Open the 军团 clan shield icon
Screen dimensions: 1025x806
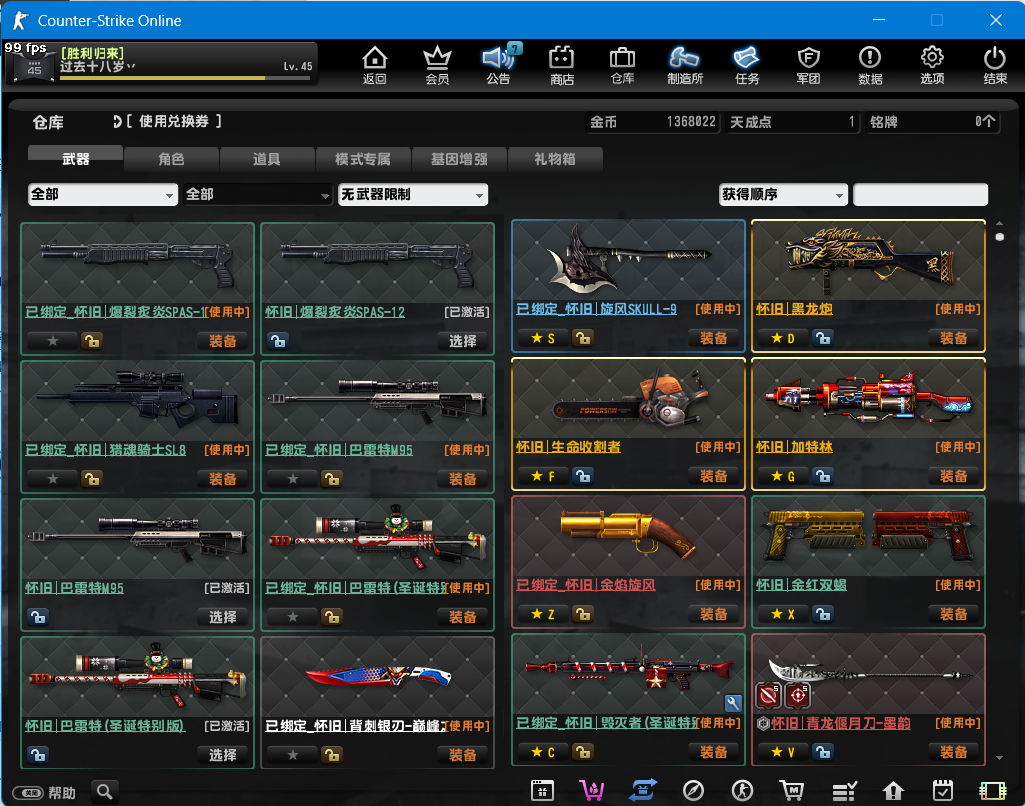pyautogui.click(x=809, y=65)
